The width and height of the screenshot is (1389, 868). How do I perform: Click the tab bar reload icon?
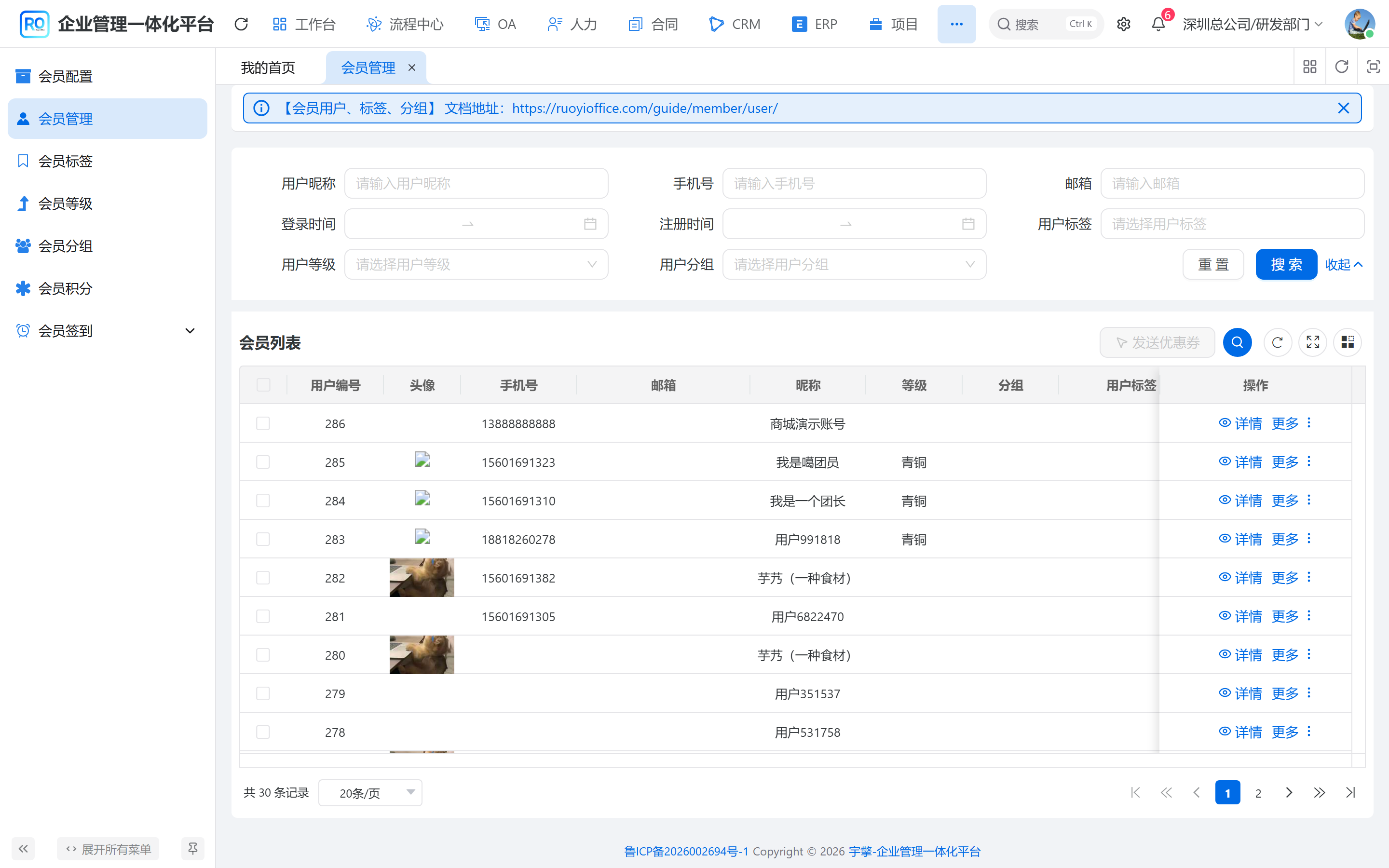coord(1341,67)
